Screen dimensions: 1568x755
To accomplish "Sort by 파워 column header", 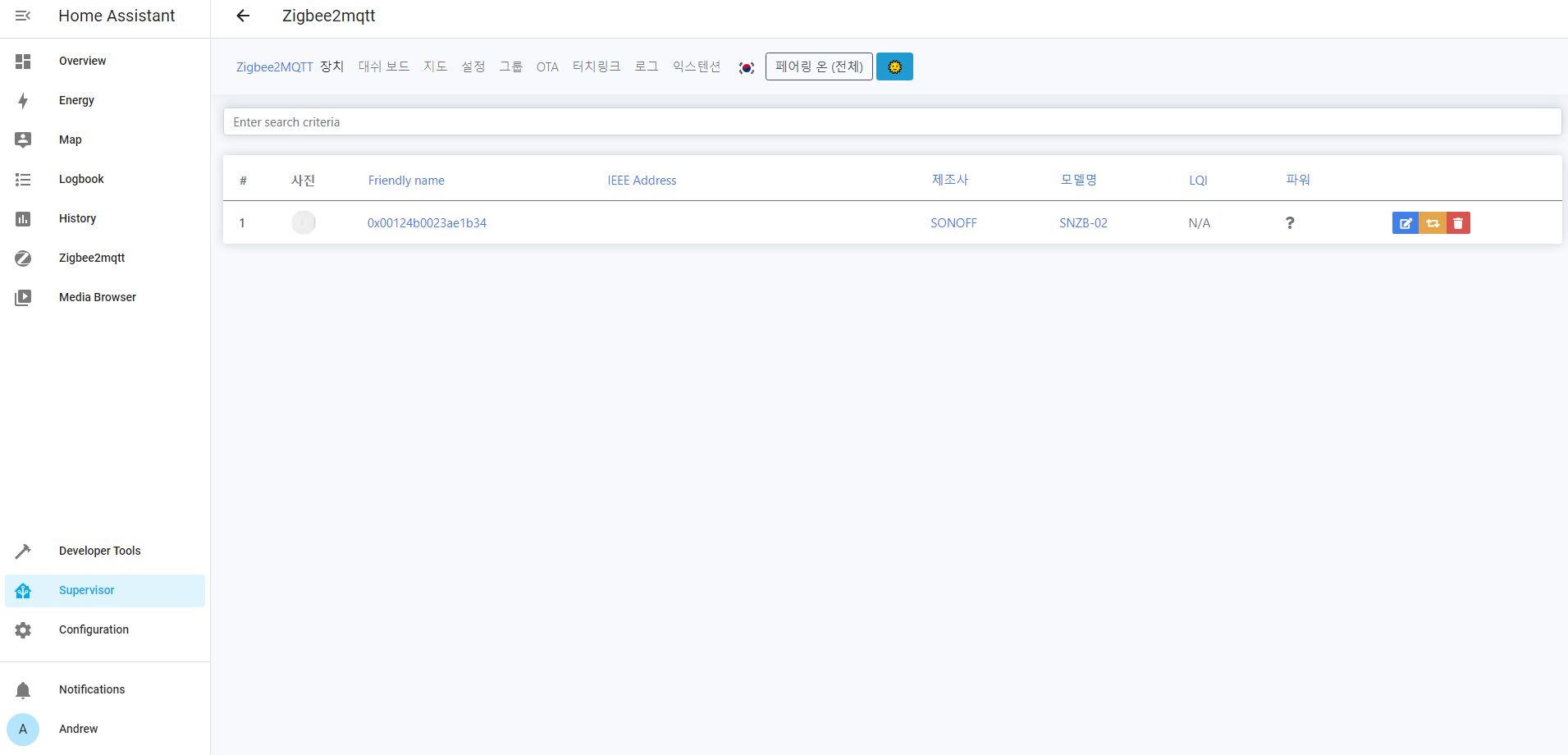I will 1298,180.
